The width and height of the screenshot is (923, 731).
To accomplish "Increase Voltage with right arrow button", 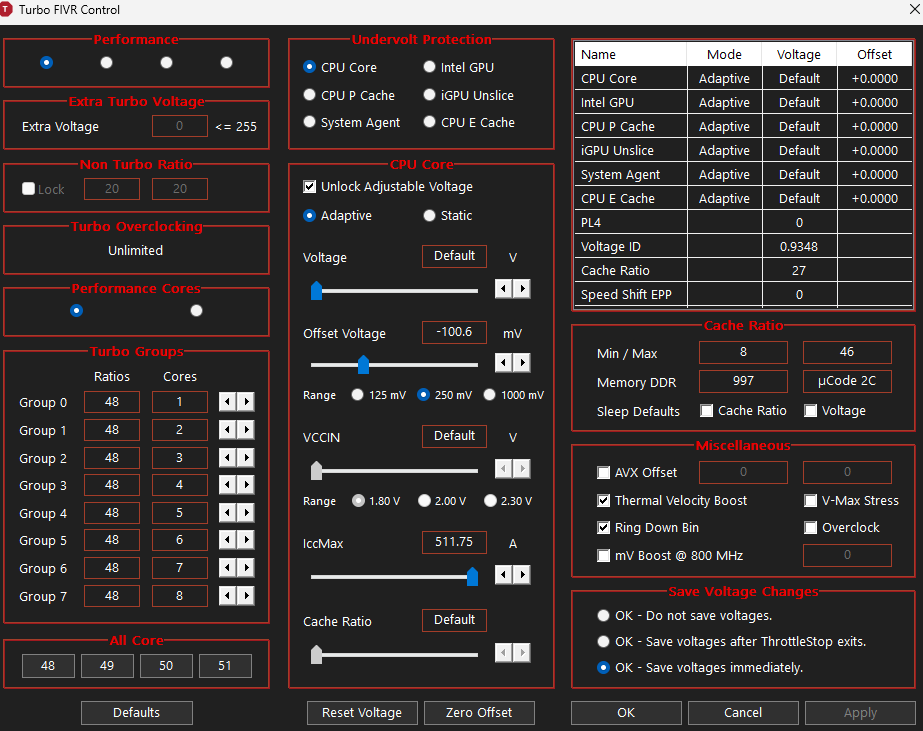I will tap(522, 289).
